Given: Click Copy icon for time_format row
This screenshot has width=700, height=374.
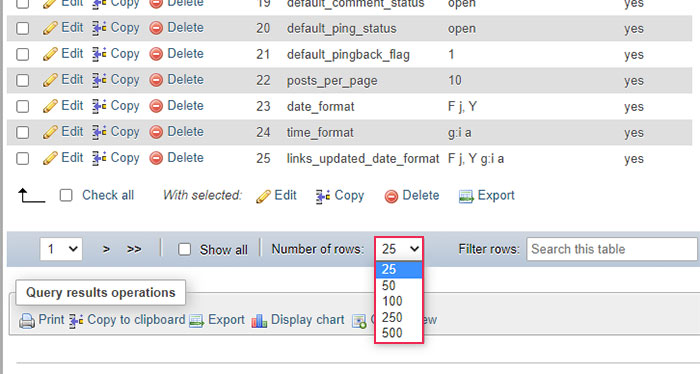Looking at the screenshot, I should tap(99, 132).
